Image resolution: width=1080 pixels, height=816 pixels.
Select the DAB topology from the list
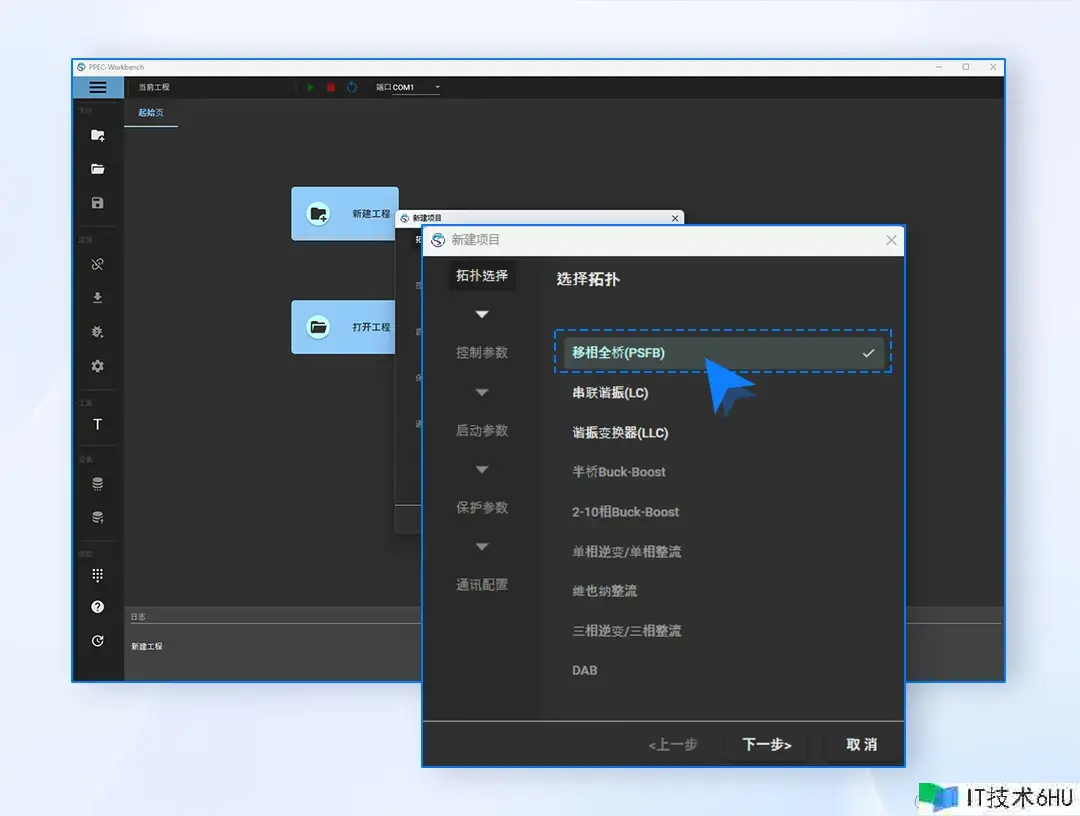point(585,670)
